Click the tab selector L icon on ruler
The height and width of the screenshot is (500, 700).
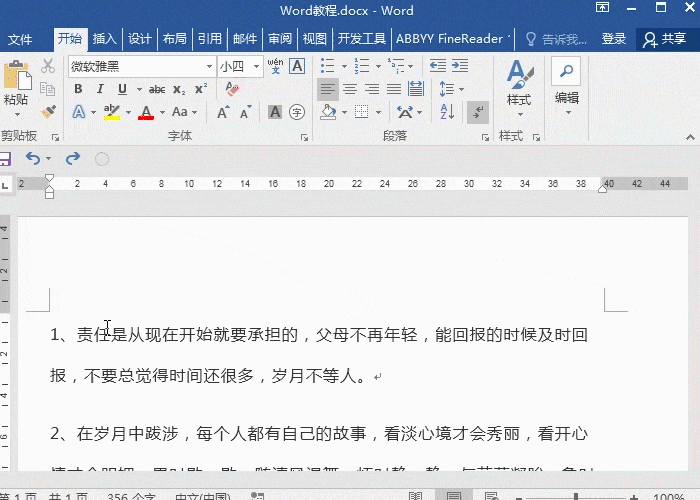coord(6,185)
